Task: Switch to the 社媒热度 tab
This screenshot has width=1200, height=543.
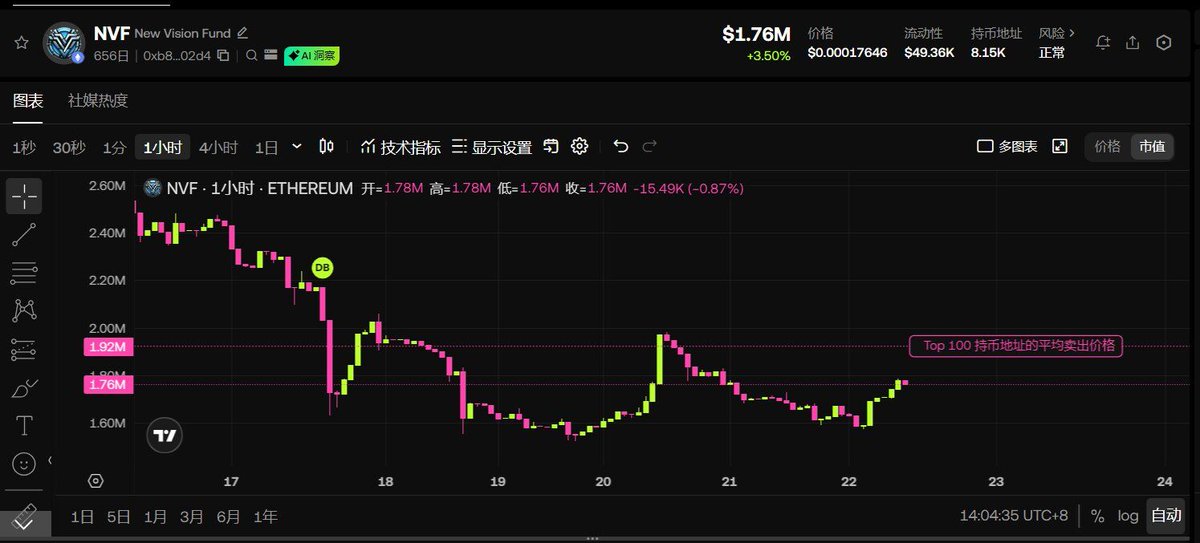Action: tap(98, 101)
